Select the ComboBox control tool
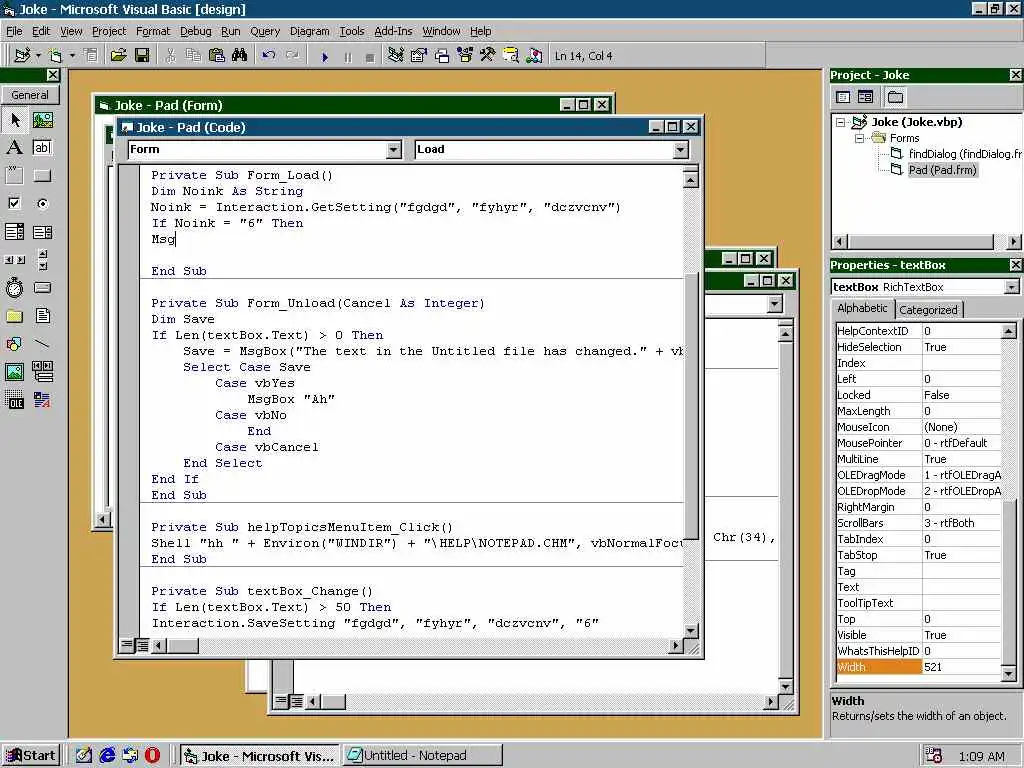Image resolution: width=1024 pixels, height=768 pixels. pos(14,232)
